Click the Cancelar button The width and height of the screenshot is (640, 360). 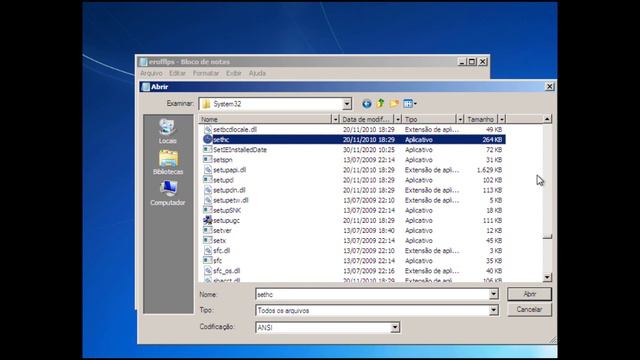[529, 309]
